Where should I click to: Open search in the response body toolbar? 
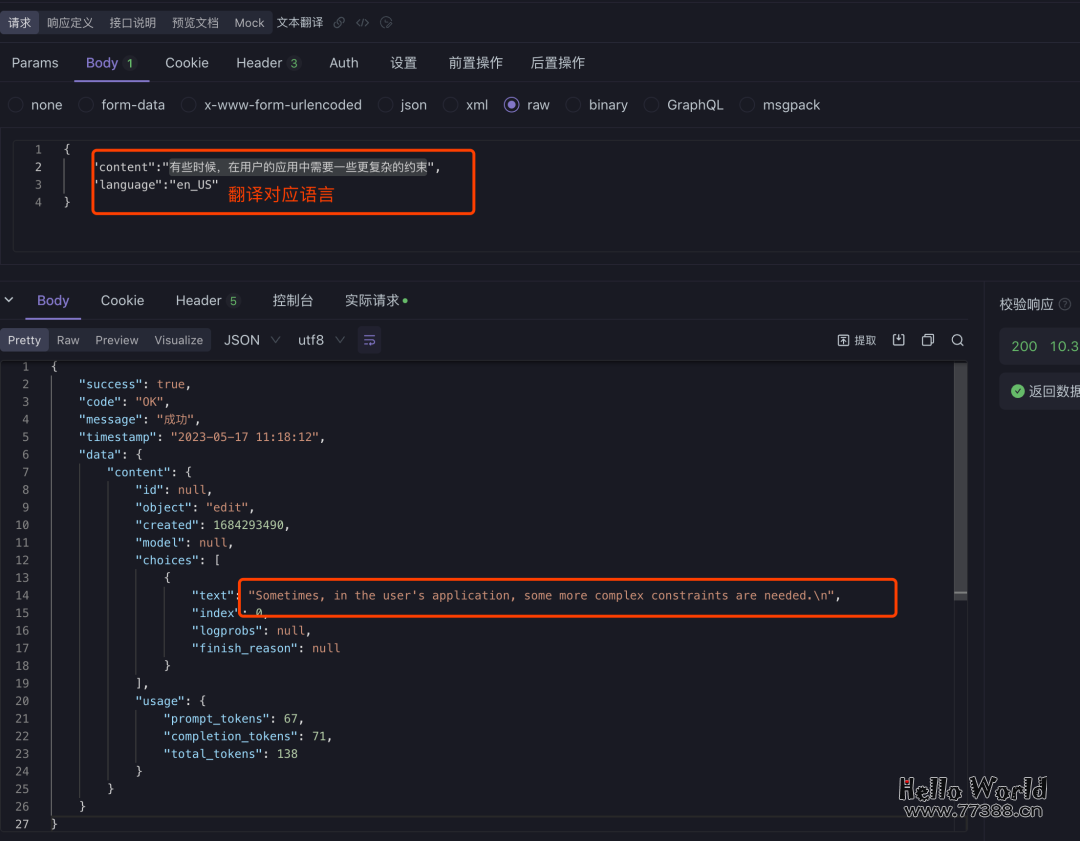point(957,340)
